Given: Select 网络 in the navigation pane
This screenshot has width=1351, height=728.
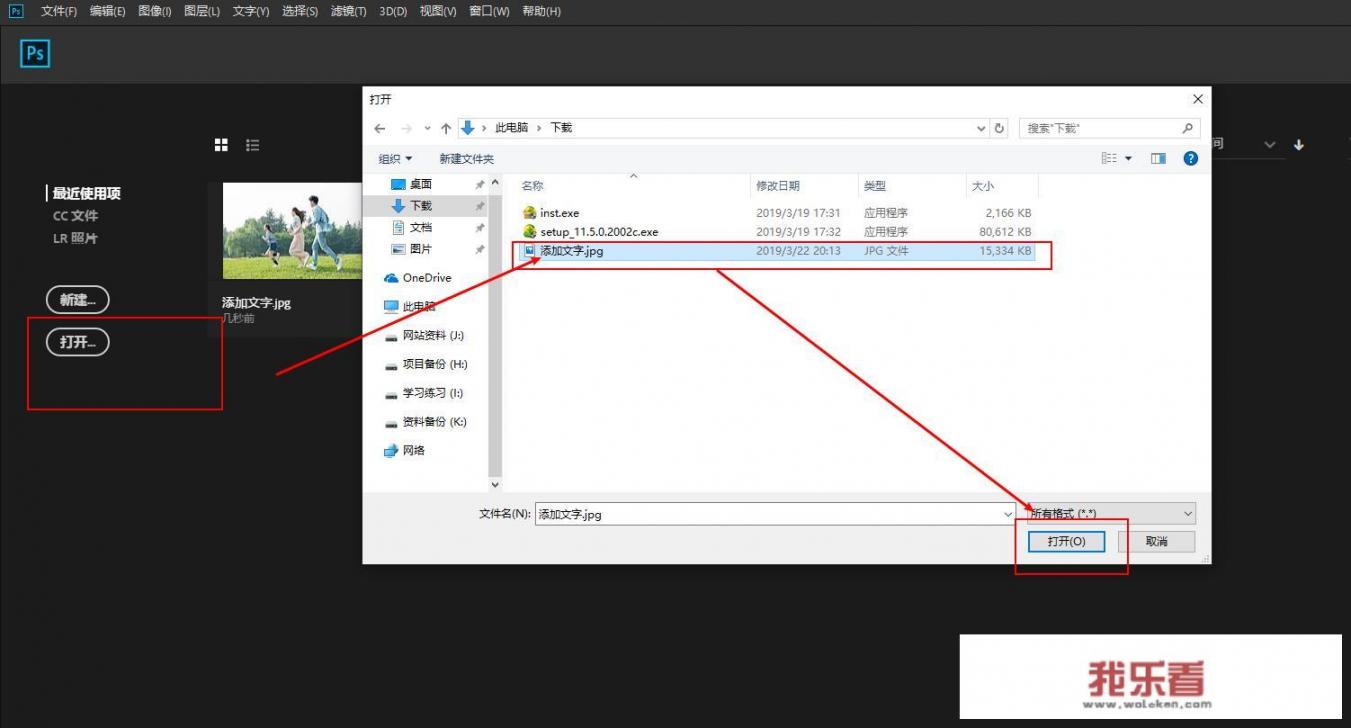Looking at the screenshot, I should point(405,451).
